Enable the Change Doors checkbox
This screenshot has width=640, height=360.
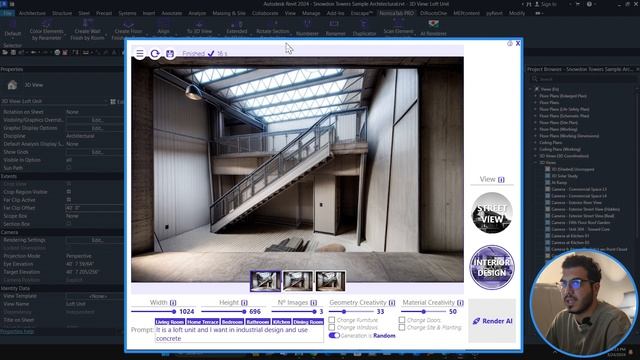click(402, 320)
